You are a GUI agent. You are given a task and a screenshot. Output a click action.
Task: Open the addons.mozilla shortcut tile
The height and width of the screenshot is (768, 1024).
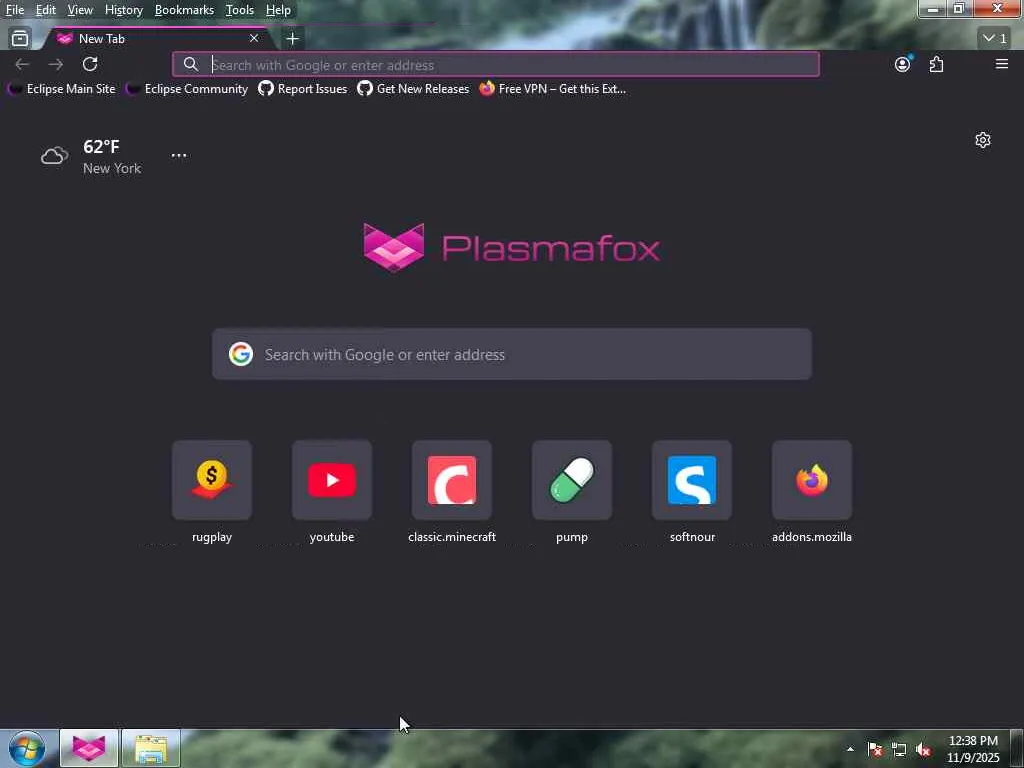(x=812, y=480)
